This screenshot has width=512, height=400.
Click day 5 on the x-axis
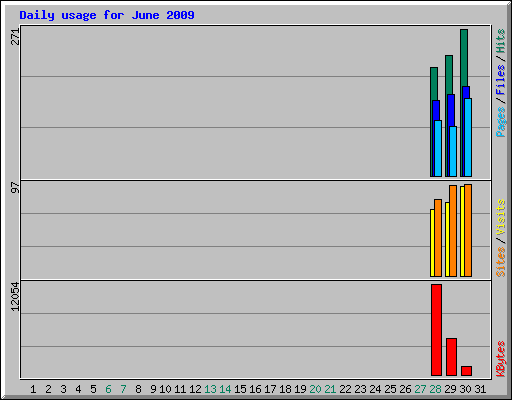tap(93, 389)
